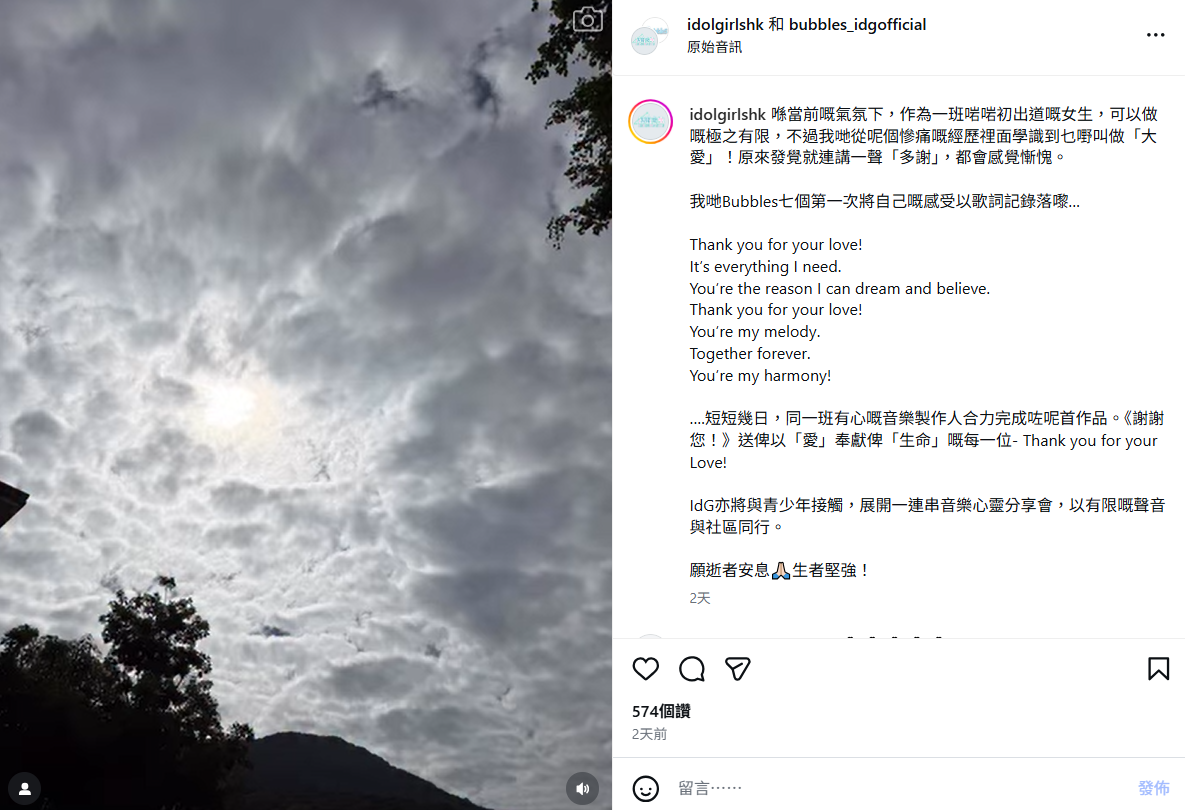View the story ring avatar beside caption
The image size is (1185, 810).
pyautogui.click(x=650, y=122)
